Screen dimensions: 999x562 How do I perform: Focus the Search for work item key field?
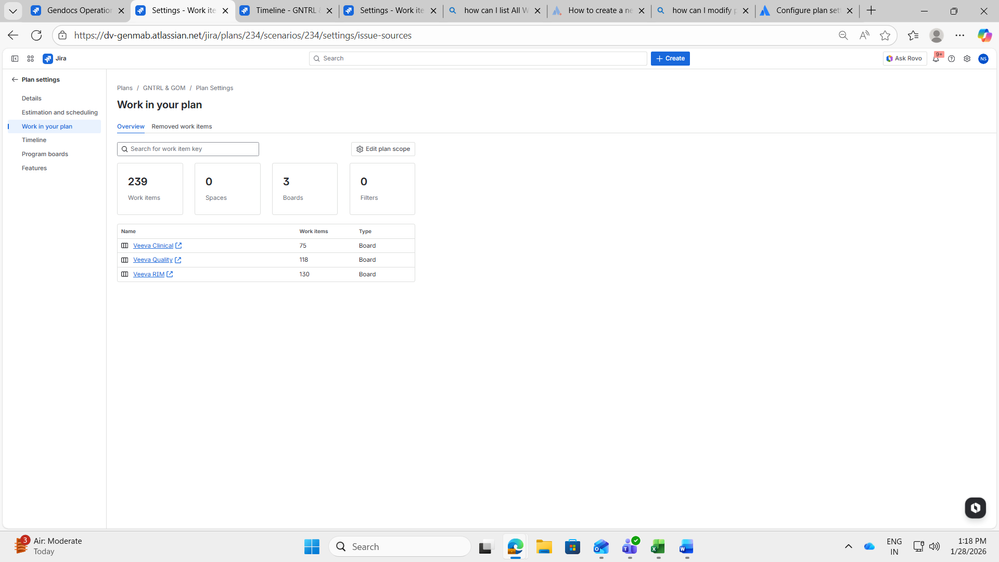tap(188, 149)
